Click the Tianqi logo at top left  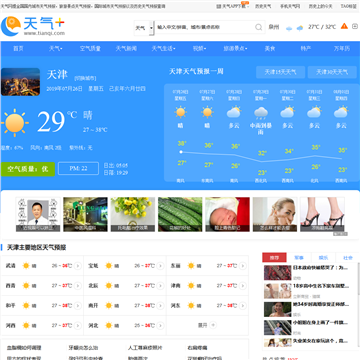click(x=33, y=26)
